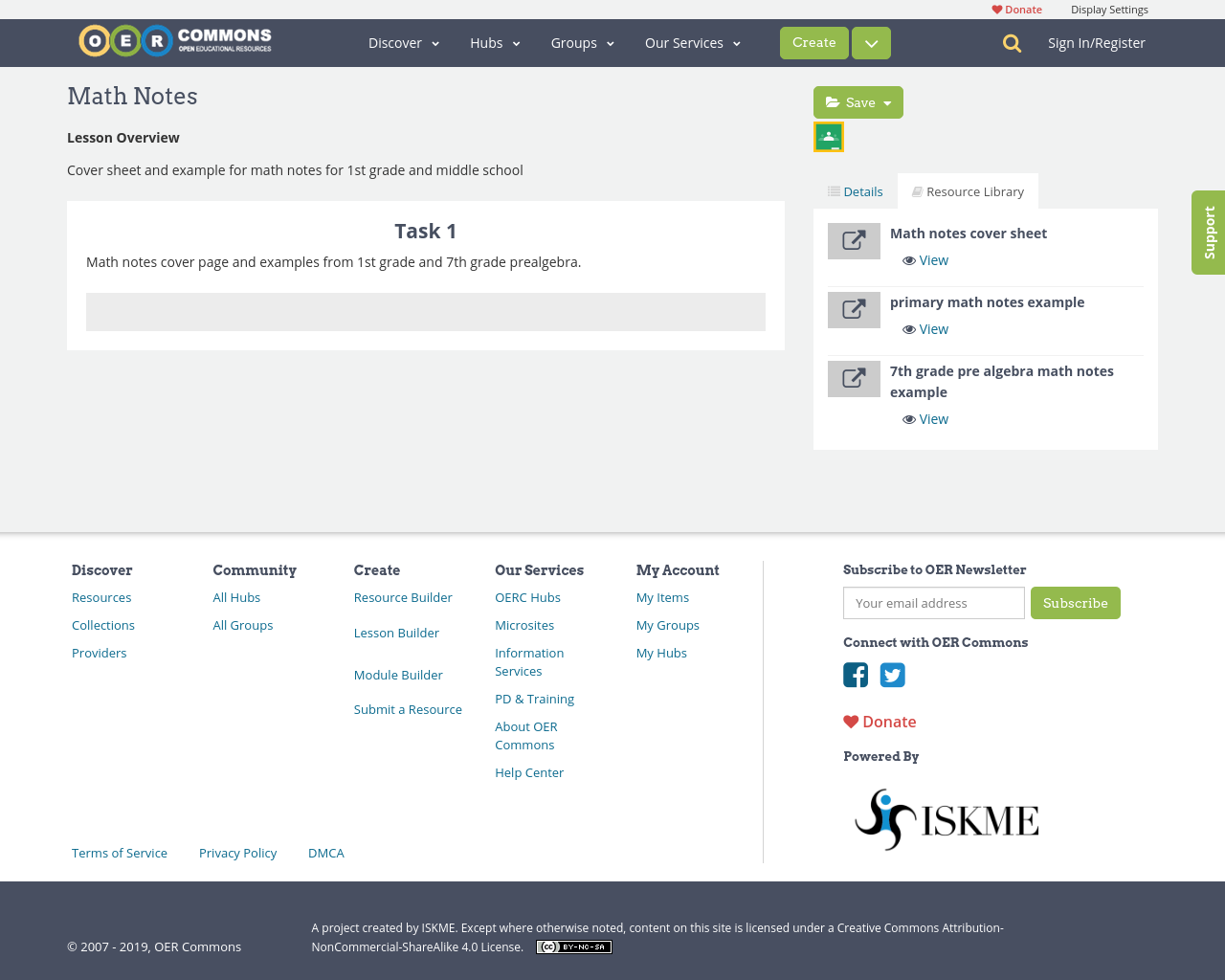The width and height of the screenshot is (1225, 980).
Task: Open the Math notes cover sheet external link icon
Action: (x=854, y=241)
